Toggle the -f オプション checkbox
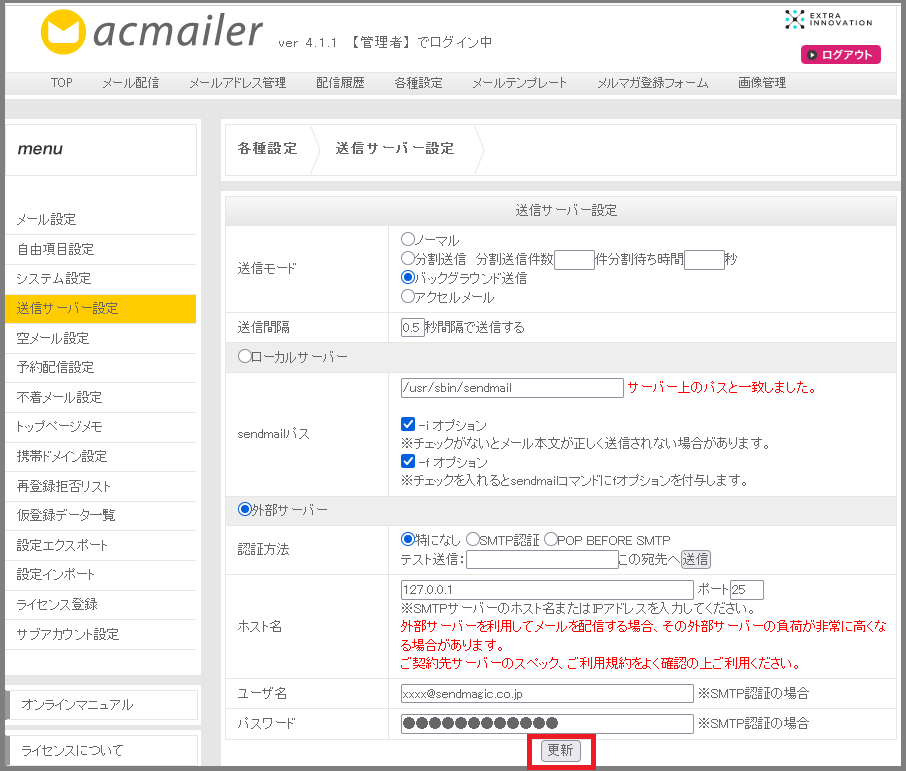This screenshot has width=906, height=771. (408, 462)
